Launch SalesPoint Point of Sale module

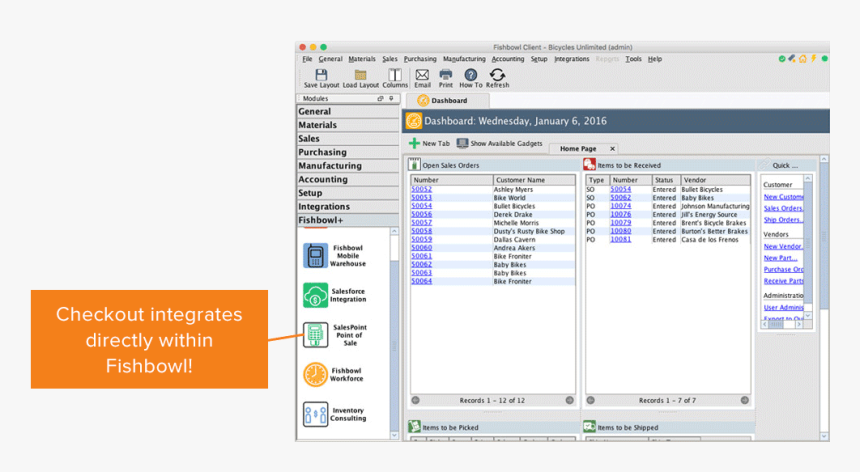click(x=316, y=335)
